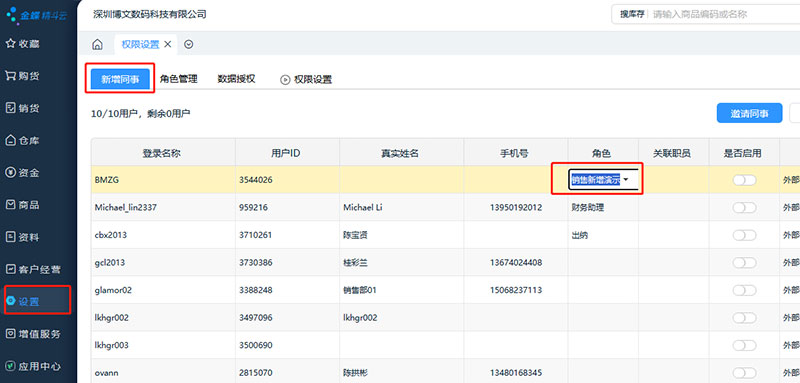Open the 应用中心 app center sidebar item
This screenshot has height=383, width=800.
coord(33,366)
